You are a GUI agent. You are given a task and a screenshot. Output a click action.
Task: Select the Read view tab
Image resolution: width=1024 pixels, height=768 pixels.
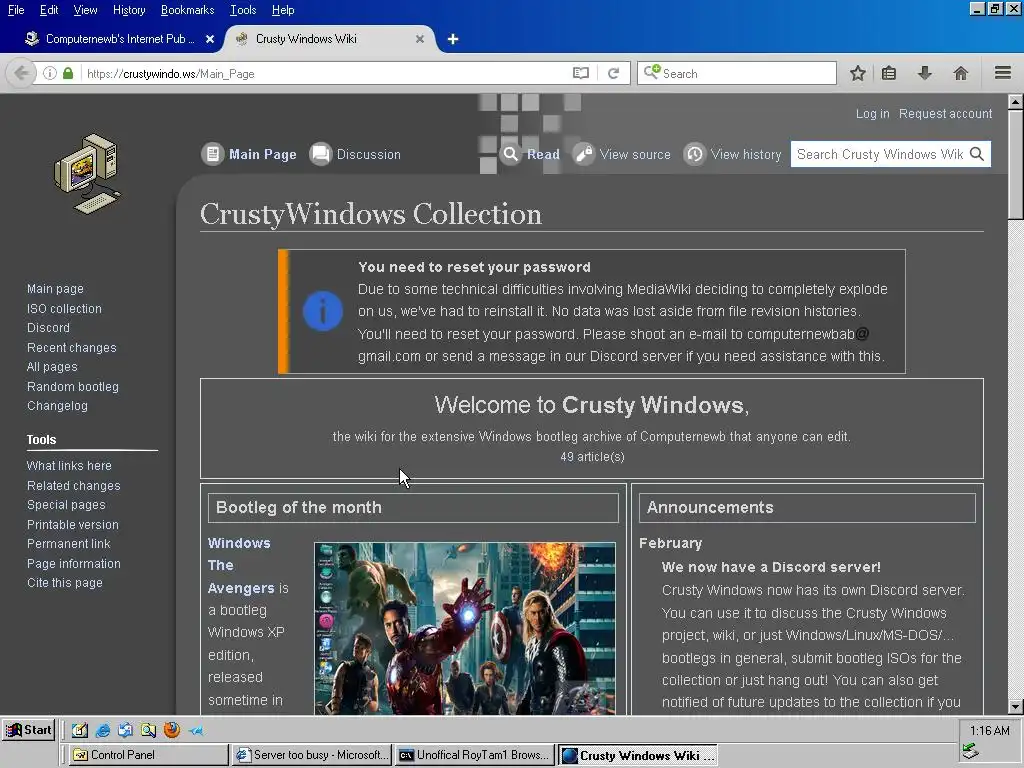[543, 155]
